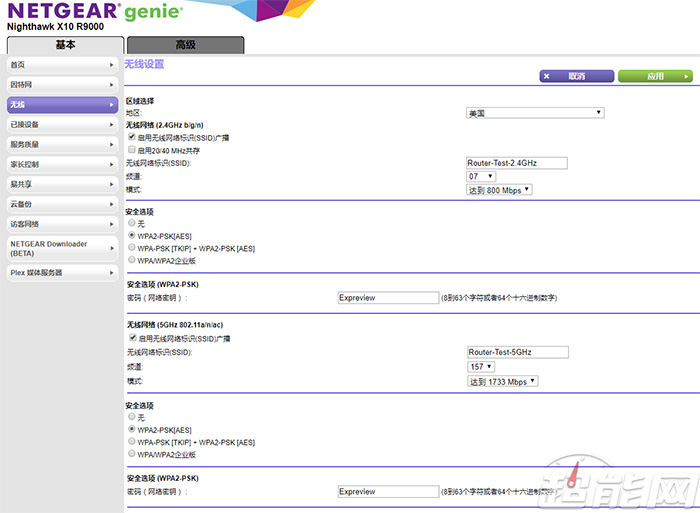
Task: Toggle 2.4GHz SSID broadcast checkbox
Action: pos(132,137)
